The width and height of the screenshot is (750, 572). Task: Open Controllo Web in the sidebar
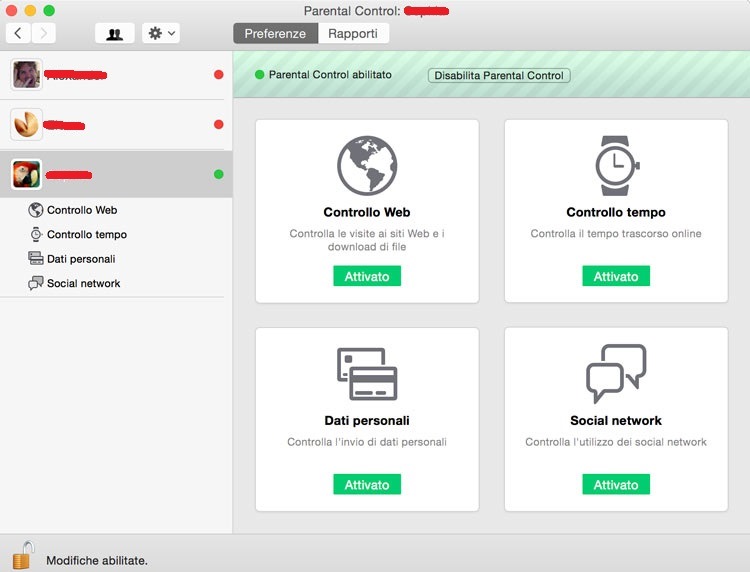(x=82, y=210)
